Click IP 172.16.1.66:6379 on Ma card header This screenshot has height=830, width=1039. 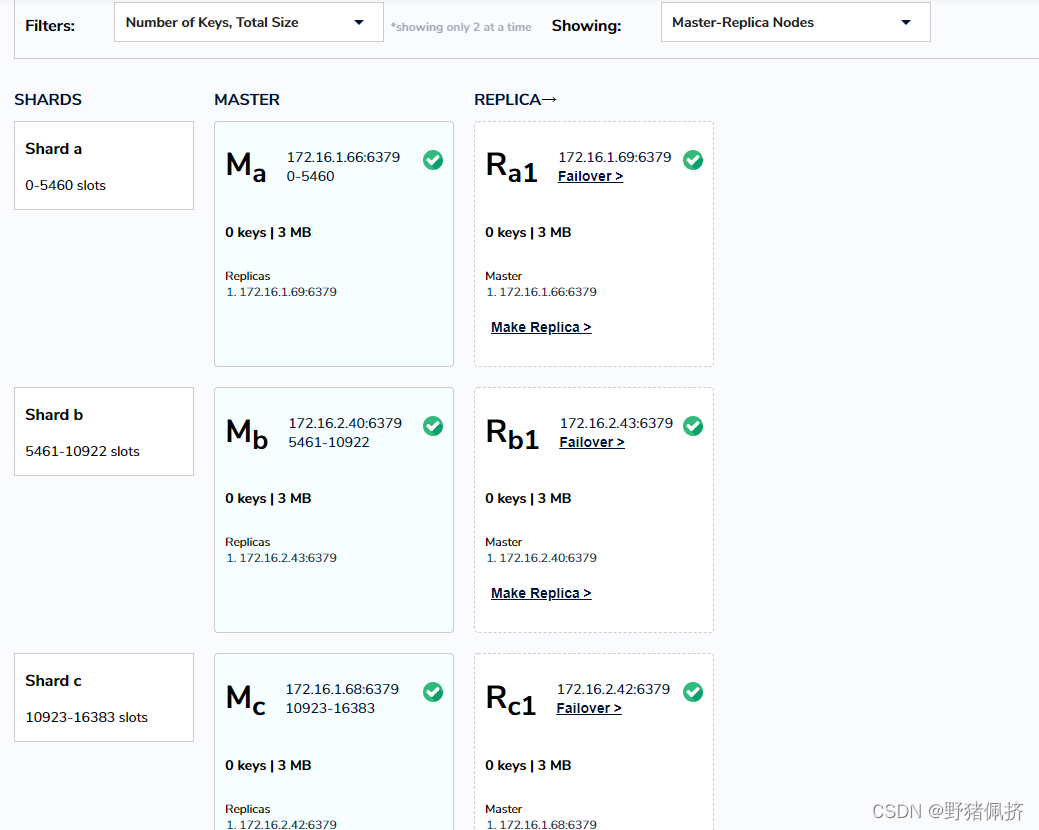343,157
